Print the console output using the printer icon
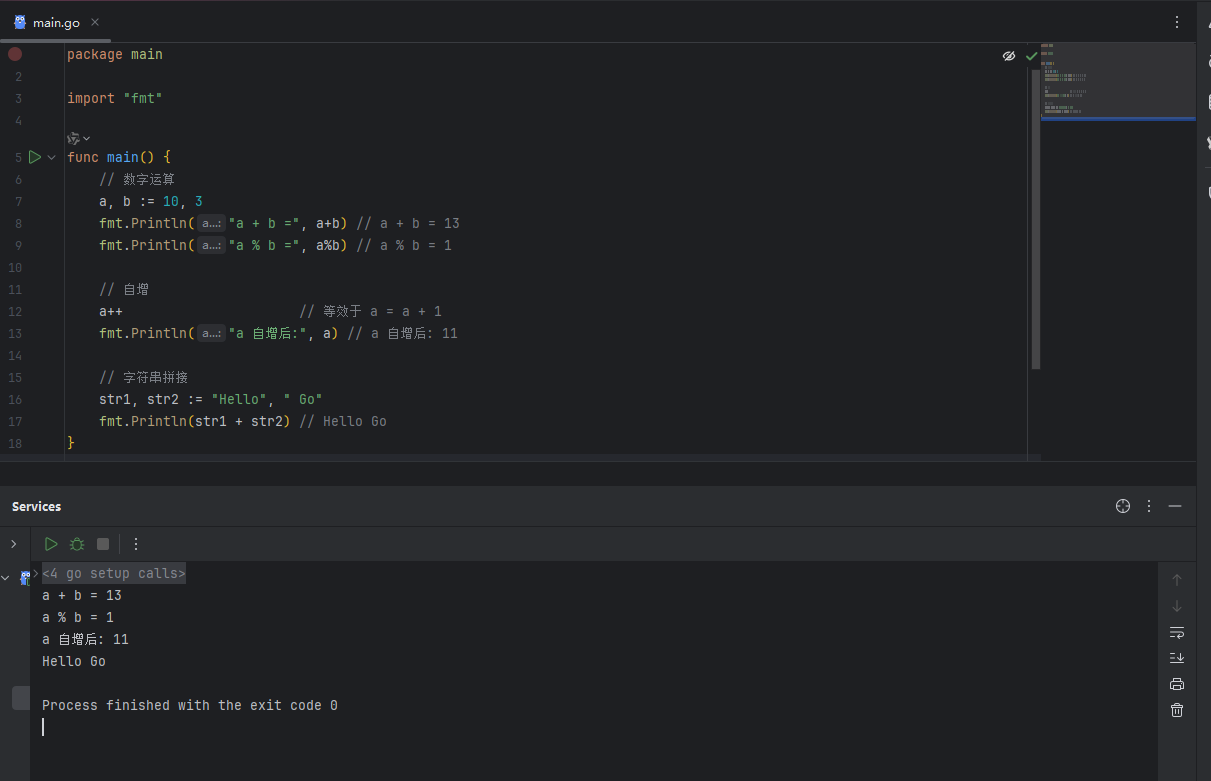 [x=1177, y=684]
